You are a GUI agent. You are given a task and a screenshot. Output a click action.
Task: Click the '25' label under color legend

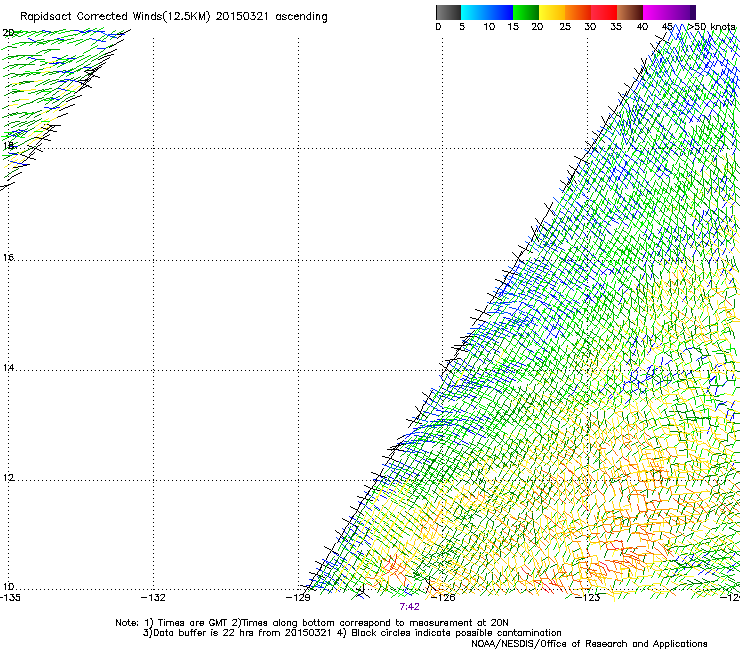[565, 27]
